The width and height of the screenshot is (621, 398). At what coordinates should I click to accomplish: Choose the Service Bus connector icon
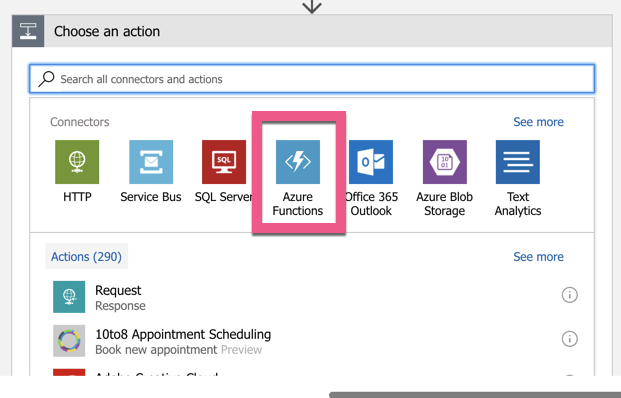(151, 162)
